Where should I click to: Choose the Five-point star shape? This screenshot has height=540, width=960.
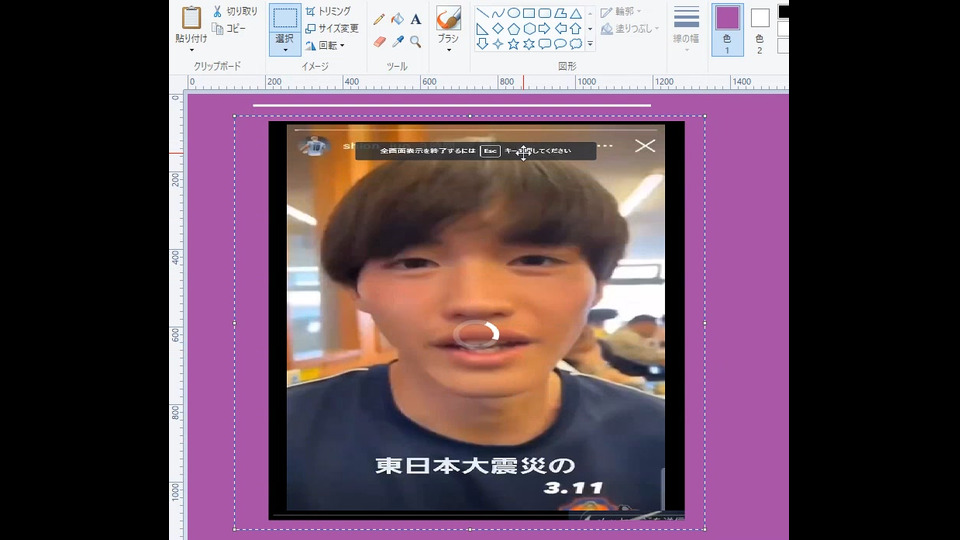pos(514,44)
